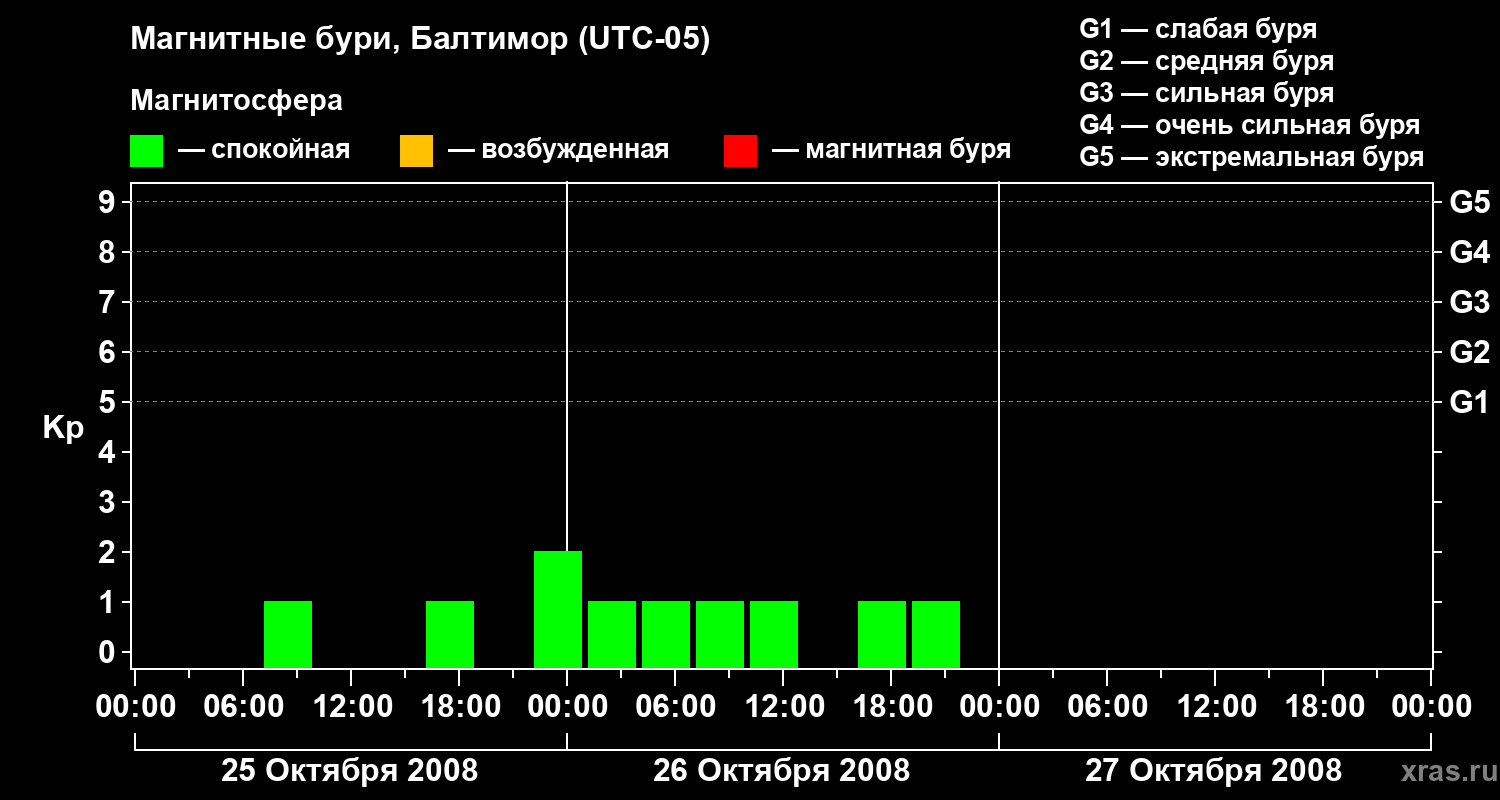Click the 'G4 — очень сильная буря' legend line
The image size is (1500, 800).
[x=1250, y=125]
